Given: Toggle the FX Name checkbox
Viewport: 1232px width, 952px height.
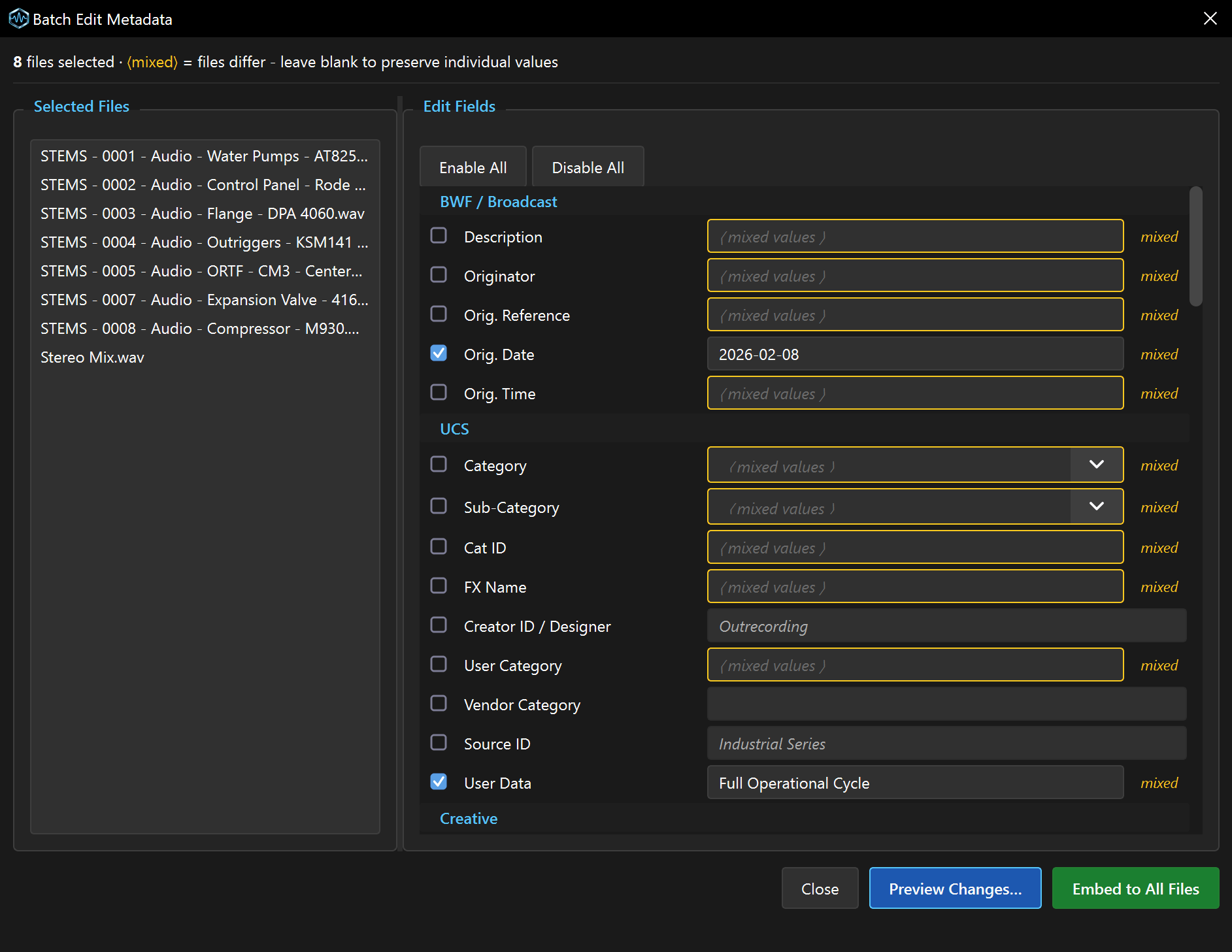Looking at the screenshot, I should (x=439, y=585).
